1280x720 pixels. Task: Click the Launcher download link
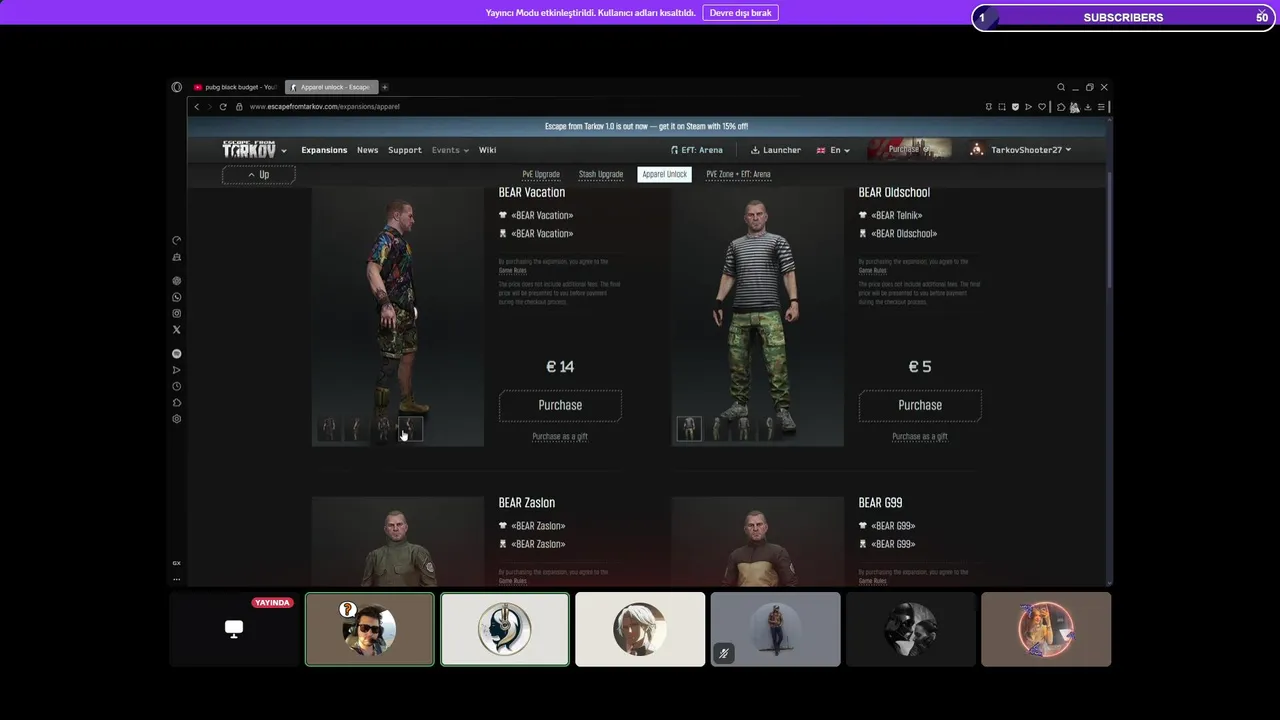click(x=775, y=150)
